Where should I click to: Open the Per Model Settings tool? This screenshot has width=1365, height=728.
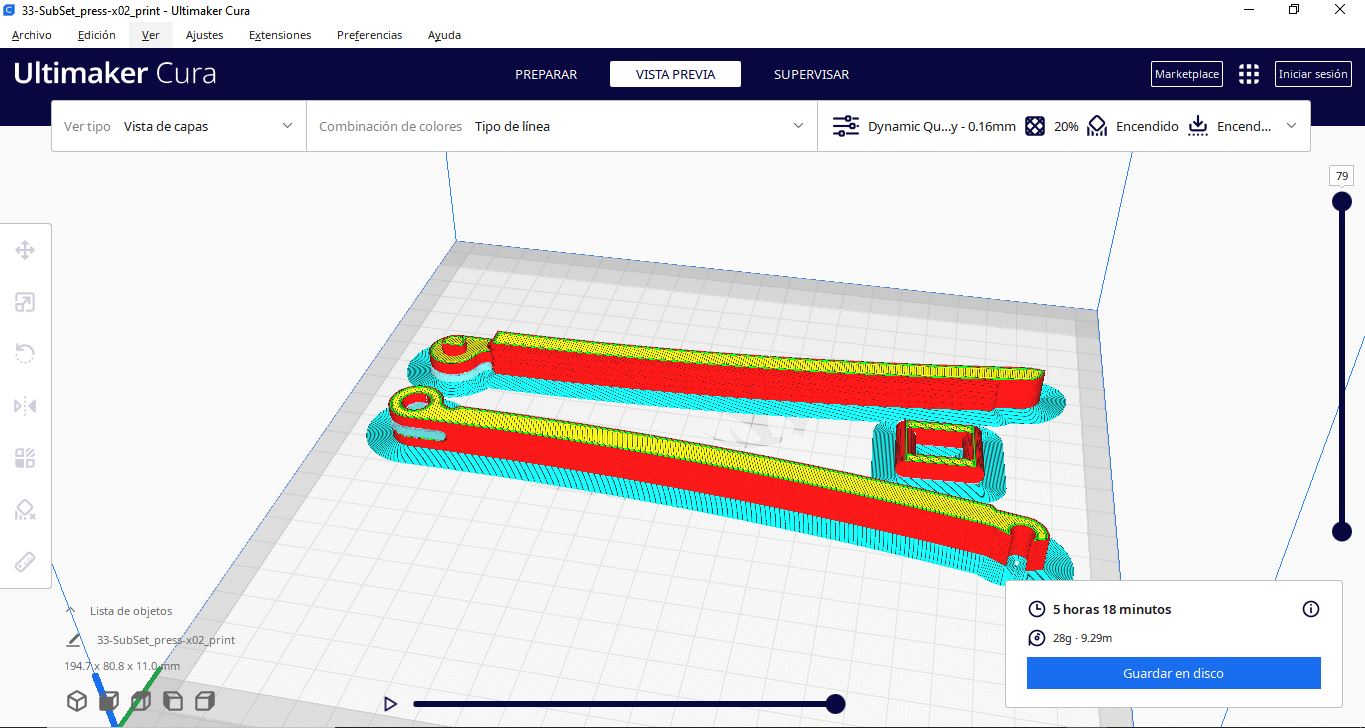click(x=25, y=458)
